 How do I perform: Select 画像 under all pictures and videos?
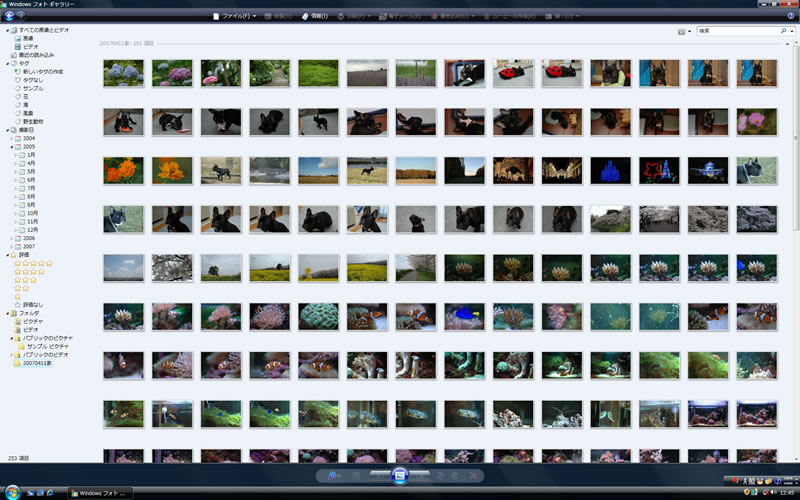28,38
